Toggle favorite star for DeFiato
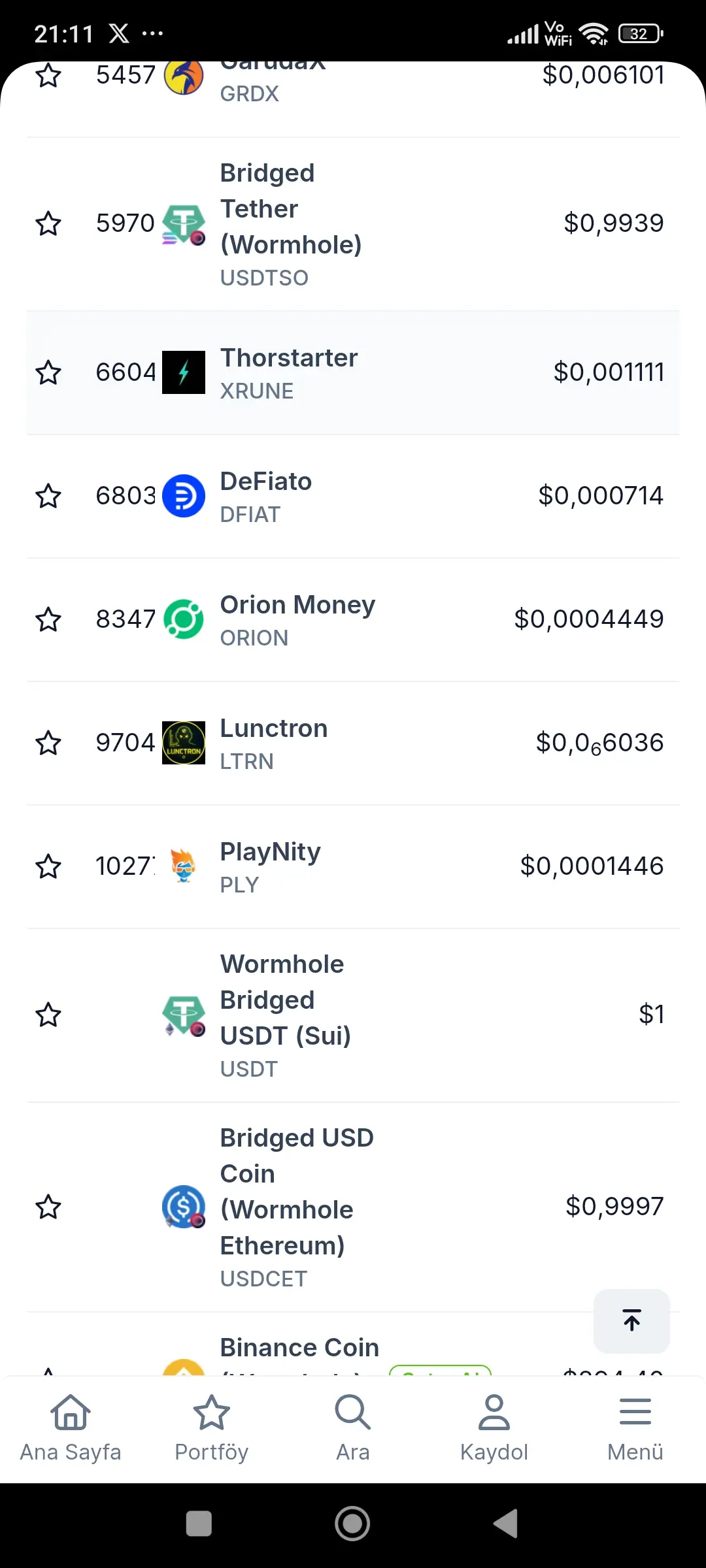The image size is (706, 1568). coord(48,496)
